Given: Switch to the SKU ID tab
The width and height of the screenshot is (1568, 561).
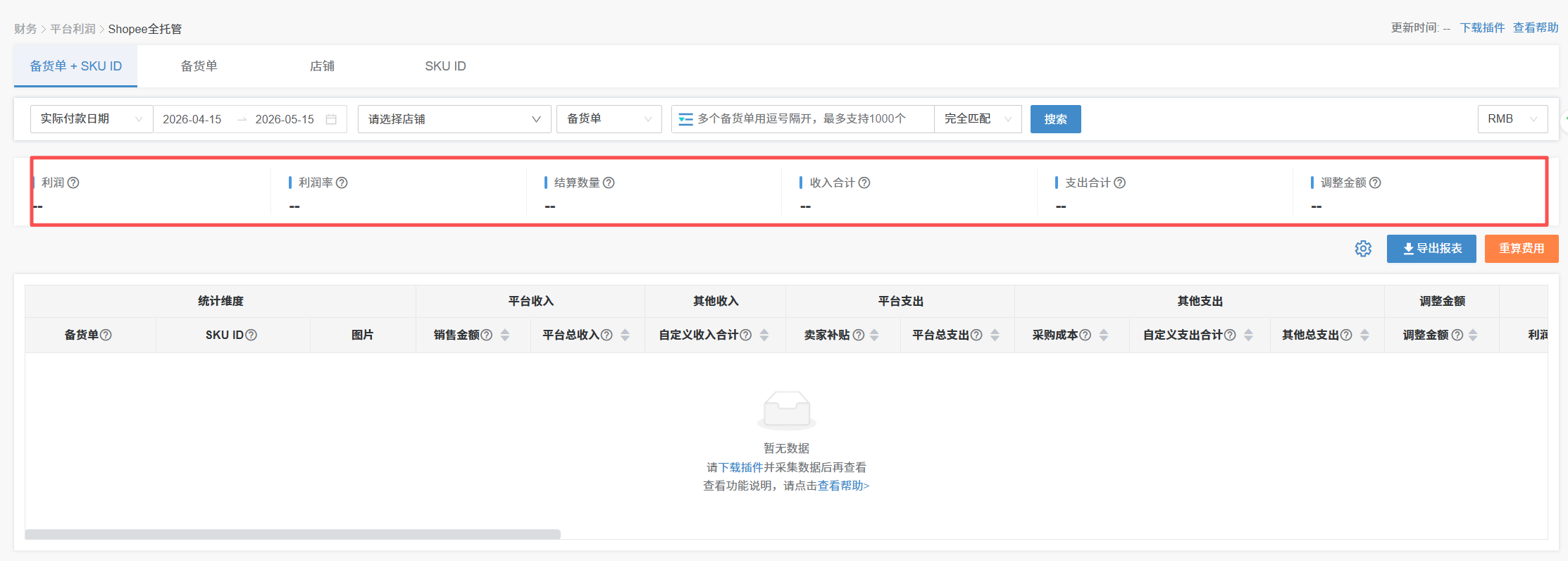Looking at the screenshot, I should (445, 66).
